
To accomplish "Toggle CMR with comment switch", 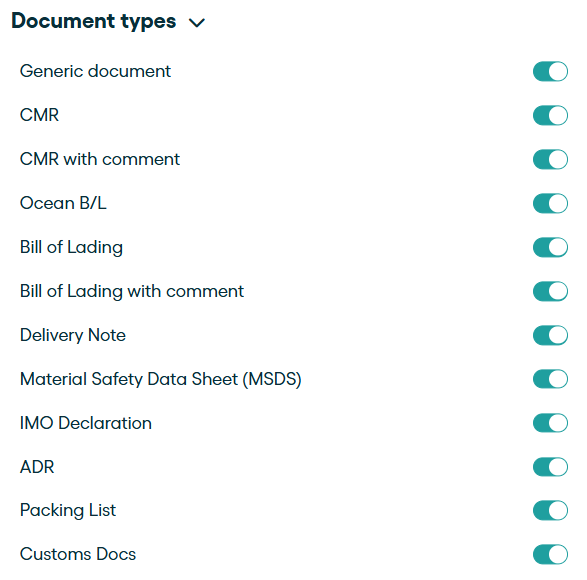I will [x=550, y=159].
